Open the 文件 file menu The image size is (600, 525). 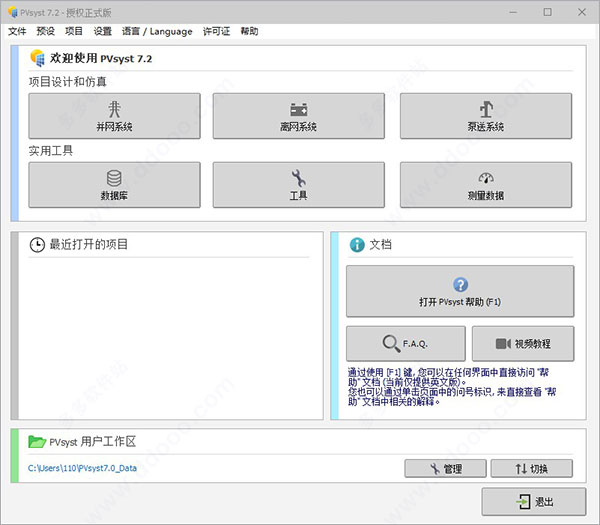coord(17,31)
